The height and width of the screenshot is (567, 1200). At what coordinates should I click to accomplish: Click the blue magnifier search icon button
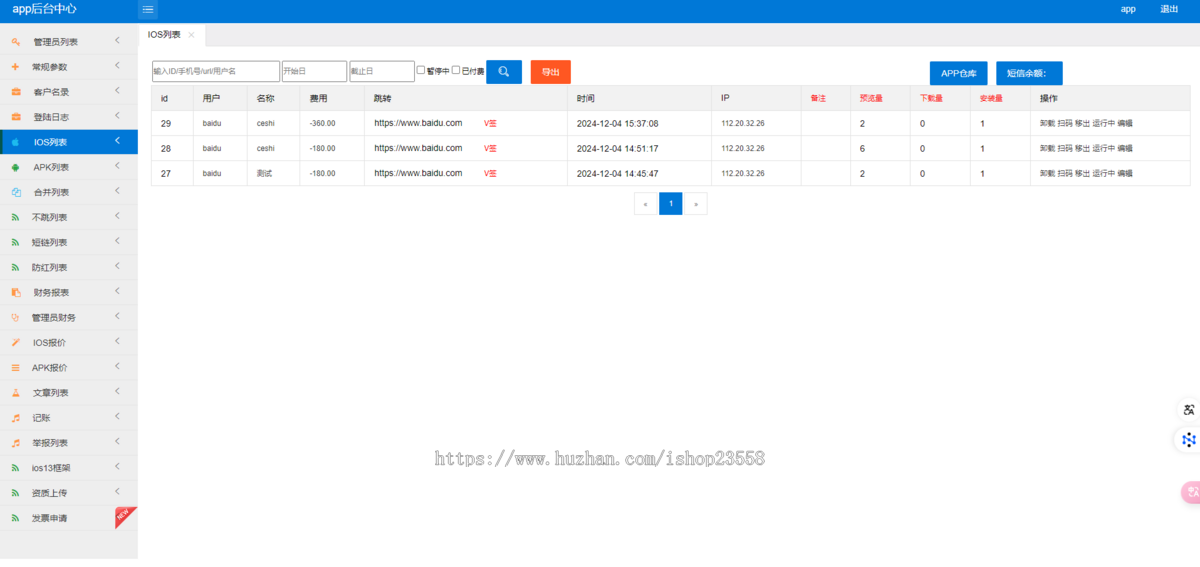coord(504,72)
